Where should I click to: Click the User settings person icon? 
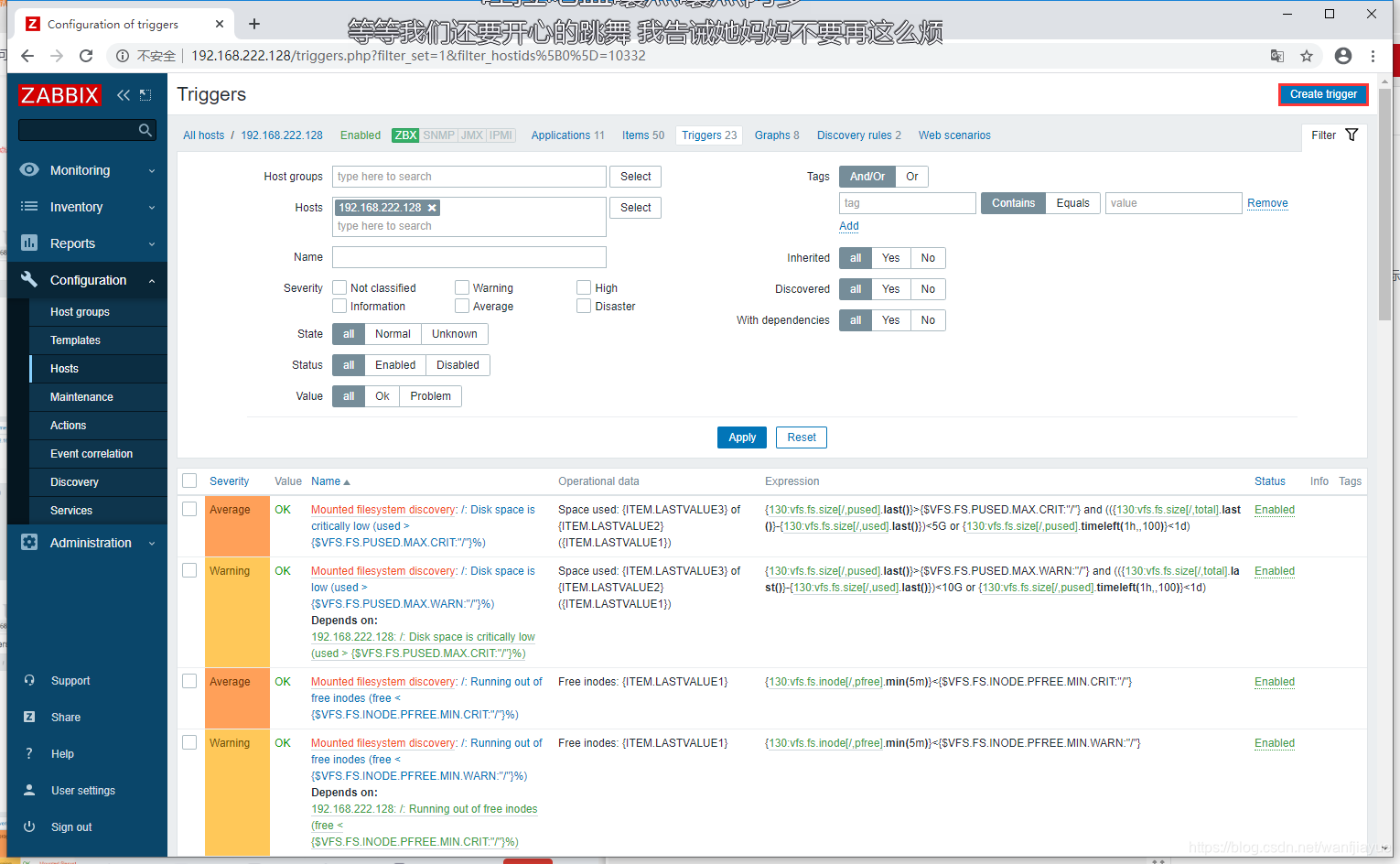29,790
